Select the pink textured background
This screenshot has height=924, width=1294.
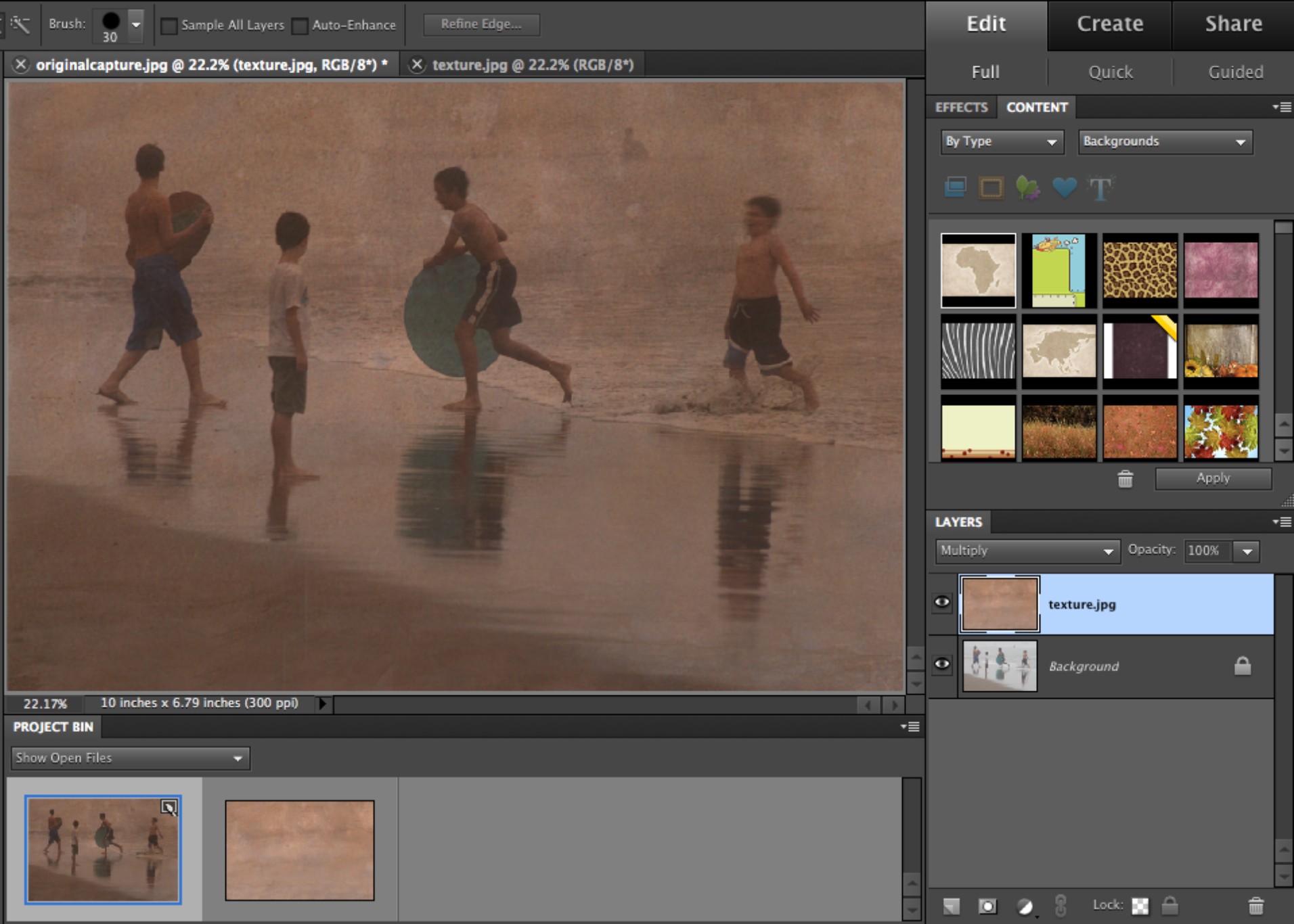[x=1221, y=271]
